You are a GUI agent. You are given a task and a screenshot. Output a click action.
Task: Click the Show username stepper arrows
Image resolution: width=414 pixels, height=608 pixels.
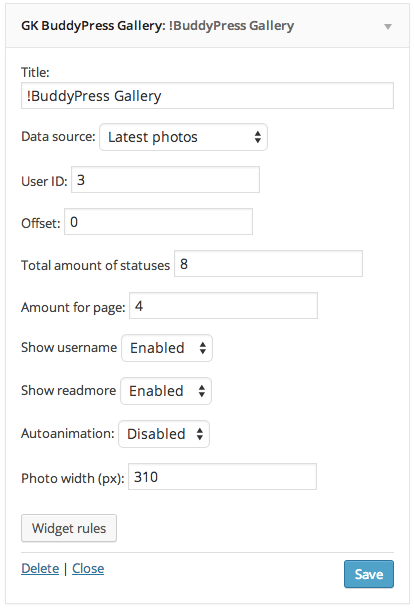pyautogui.click(x=203, y=348)
